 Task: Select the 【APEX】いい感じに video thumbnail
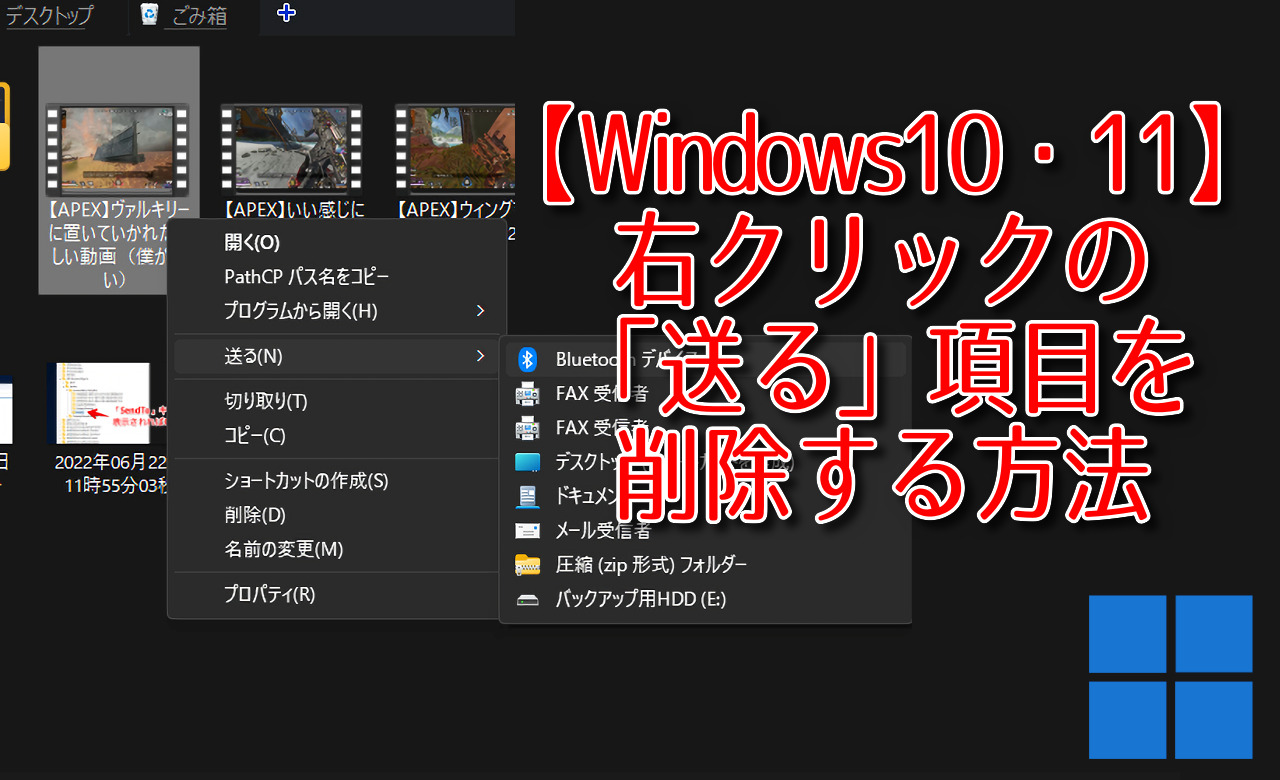click(x=292, y=149)
